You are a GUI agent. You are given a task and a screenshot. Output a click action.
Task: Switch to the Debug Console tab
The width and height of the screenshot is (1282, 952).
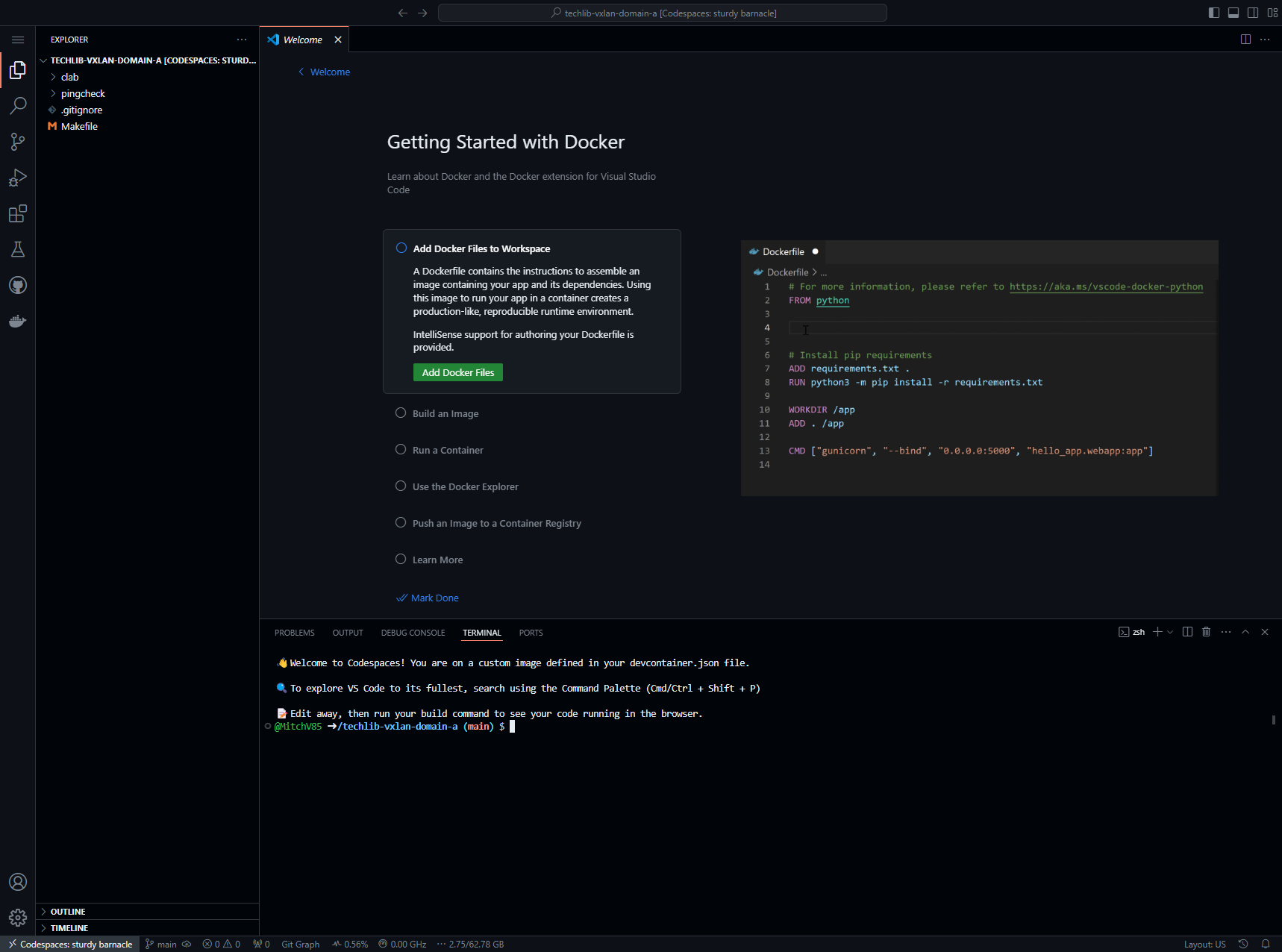pyautogui.click(x=413, y=633)
